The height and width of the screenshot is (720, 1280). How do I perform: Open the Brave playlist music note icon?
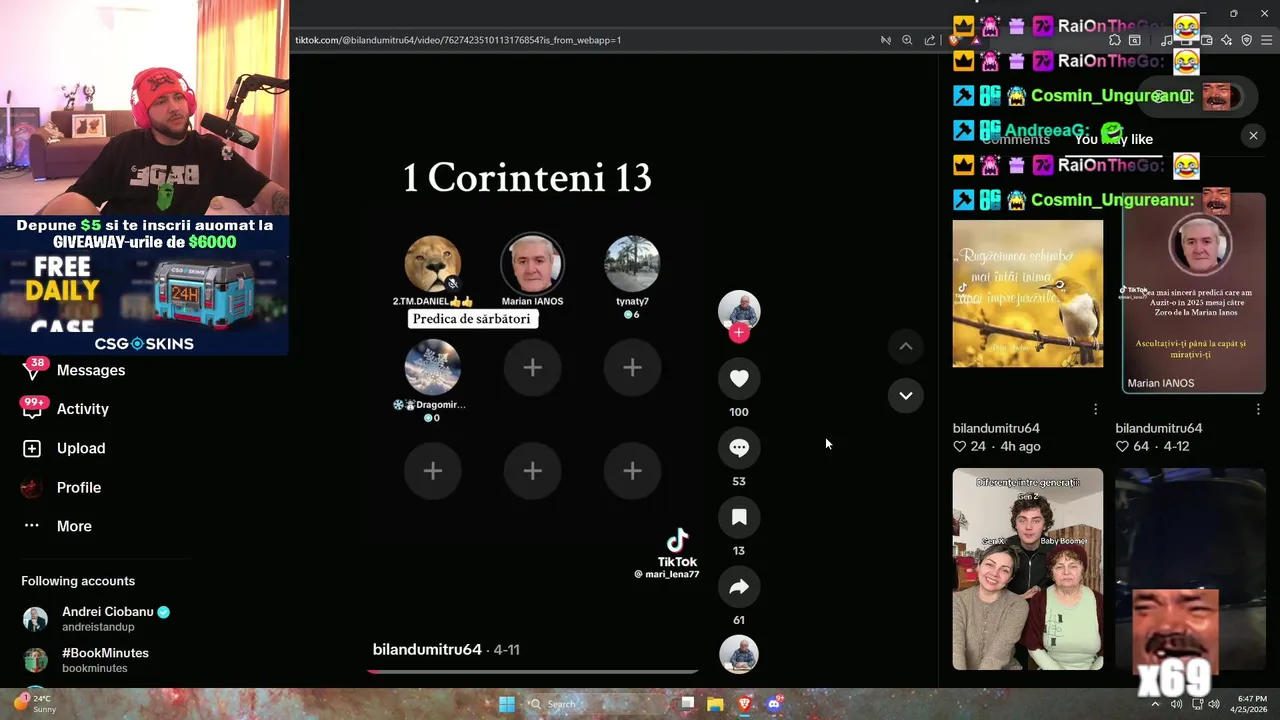[1167, 40]
